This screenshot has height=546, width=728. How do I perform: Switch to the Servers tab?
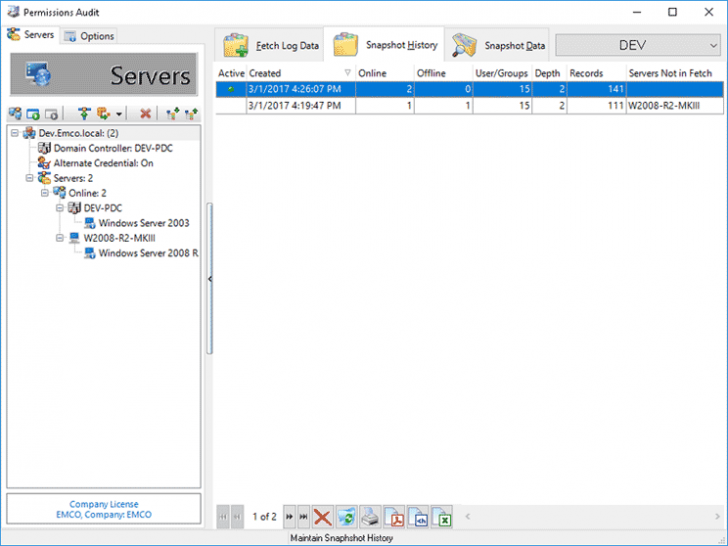(x=31, y=35)
